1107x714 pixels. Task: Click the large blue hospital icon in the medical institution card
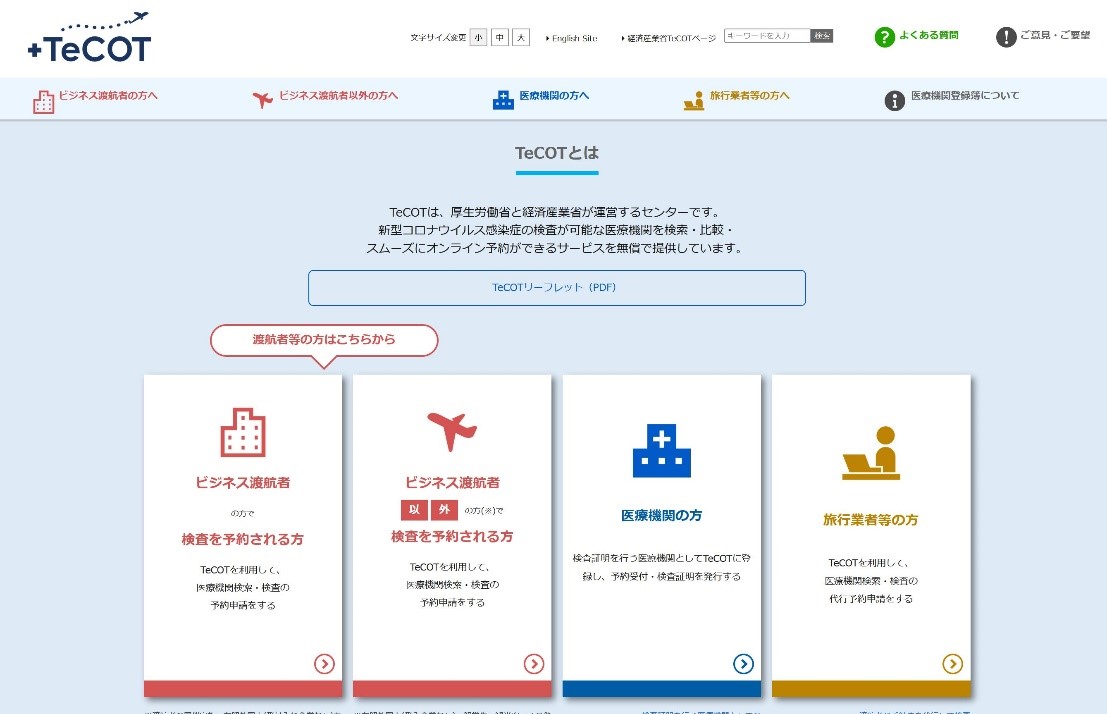661,450
